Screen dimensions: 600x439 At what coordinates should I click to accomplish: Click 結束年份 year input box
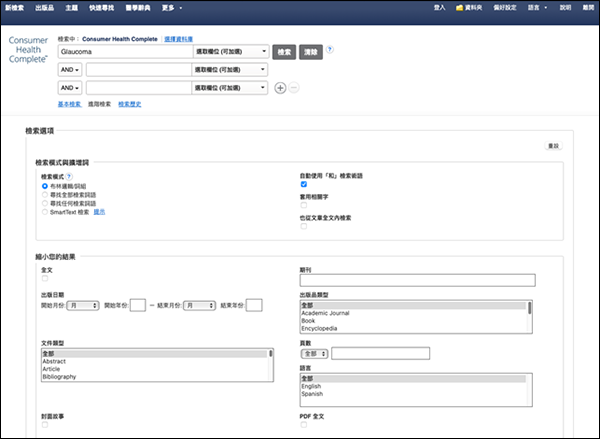pos(254,305)
